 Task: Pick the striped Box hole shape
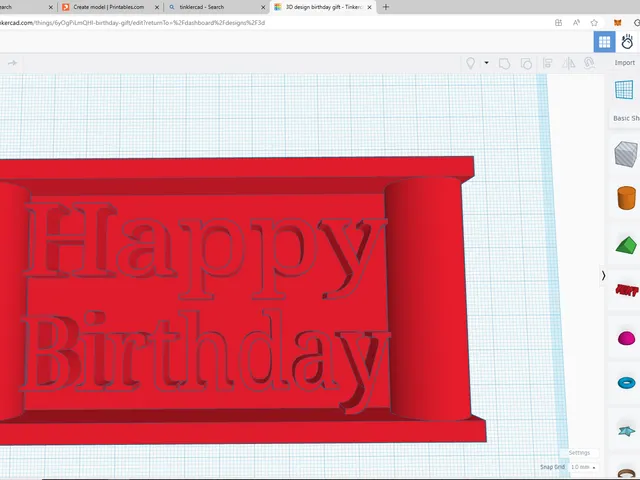coord(626,154)
